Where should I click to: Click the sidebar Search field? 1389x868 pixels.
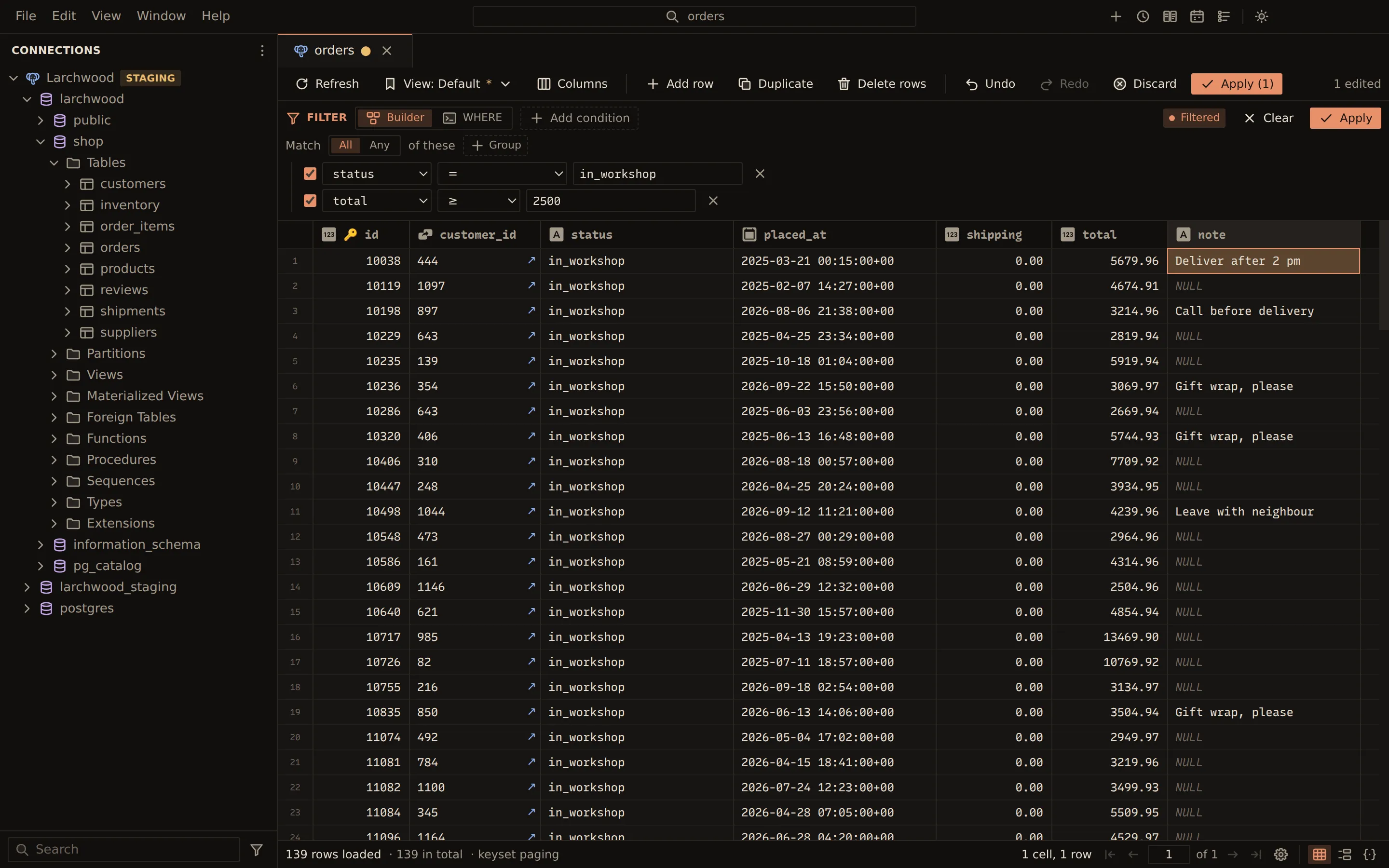pos(124,849)
